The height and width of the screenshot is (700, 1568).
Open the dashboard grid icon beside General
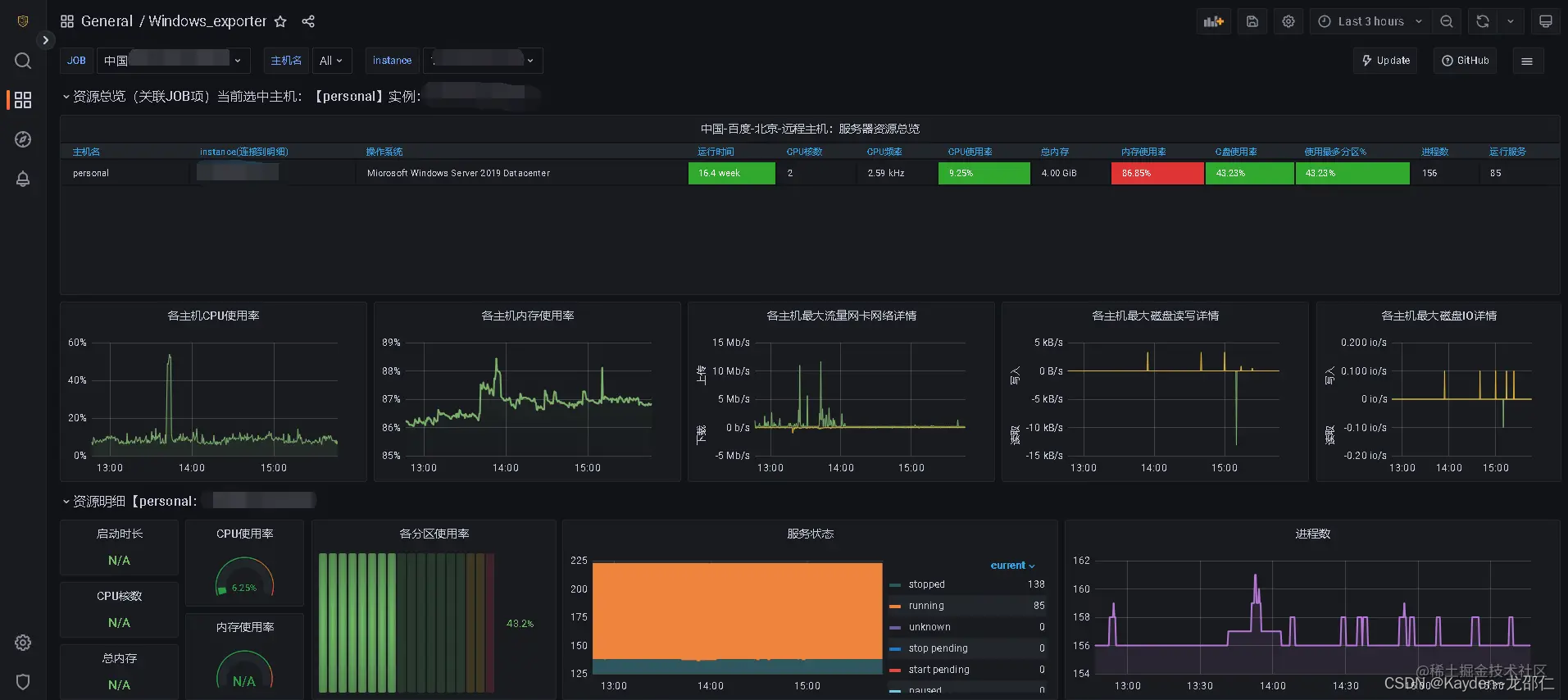click(67, 21)
